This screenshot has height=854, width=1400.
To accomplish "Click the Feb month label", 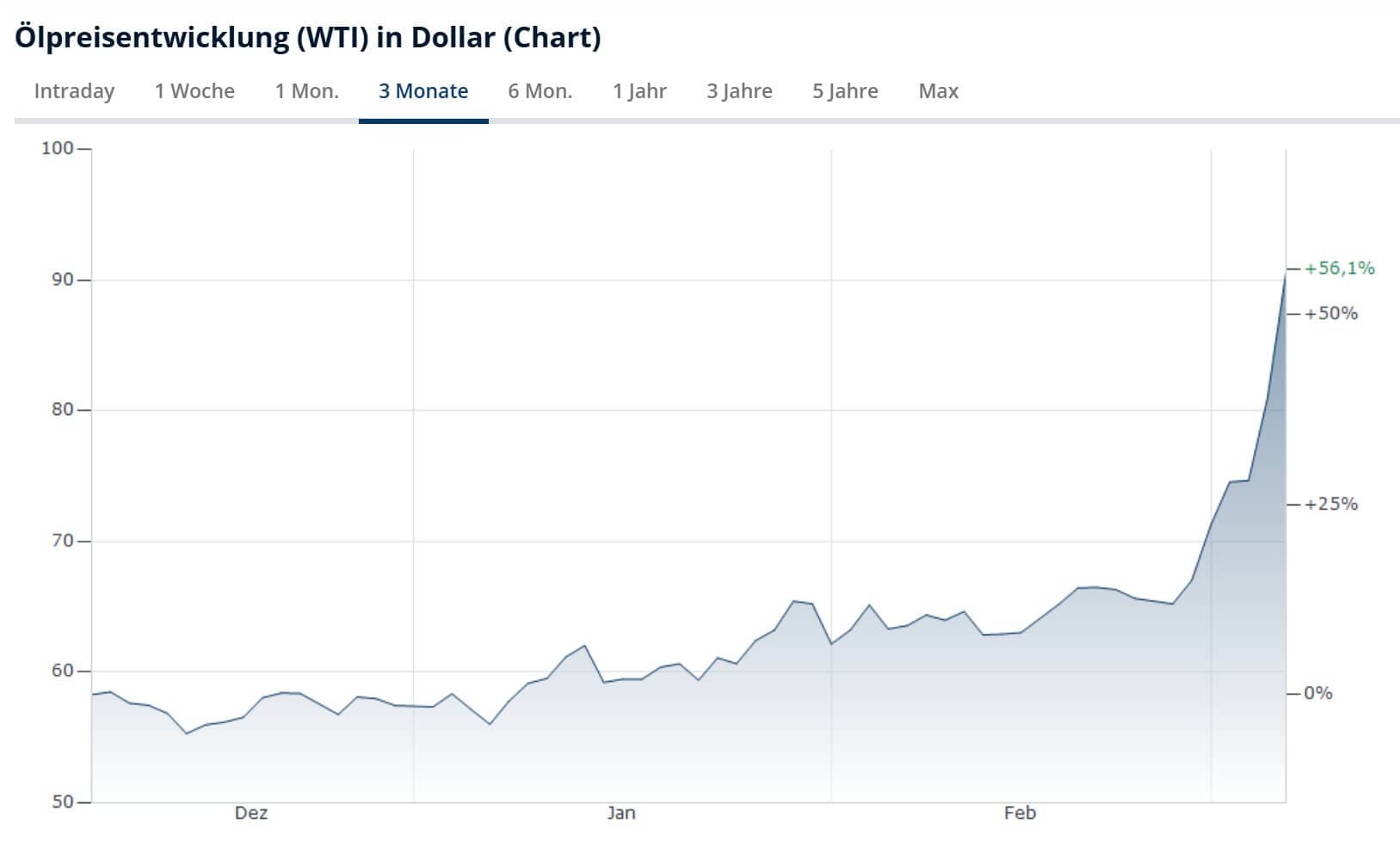I will (x=1020, y=813).
